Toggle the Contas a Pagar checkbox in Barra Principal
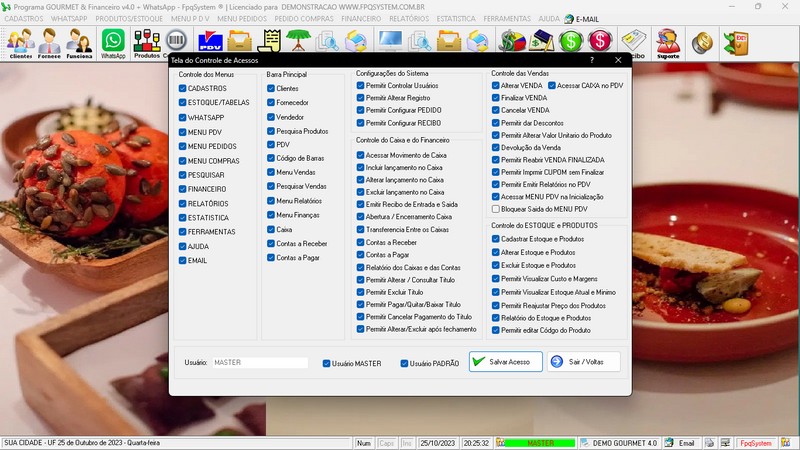This screenshot has width=800, height=450. 271,258
